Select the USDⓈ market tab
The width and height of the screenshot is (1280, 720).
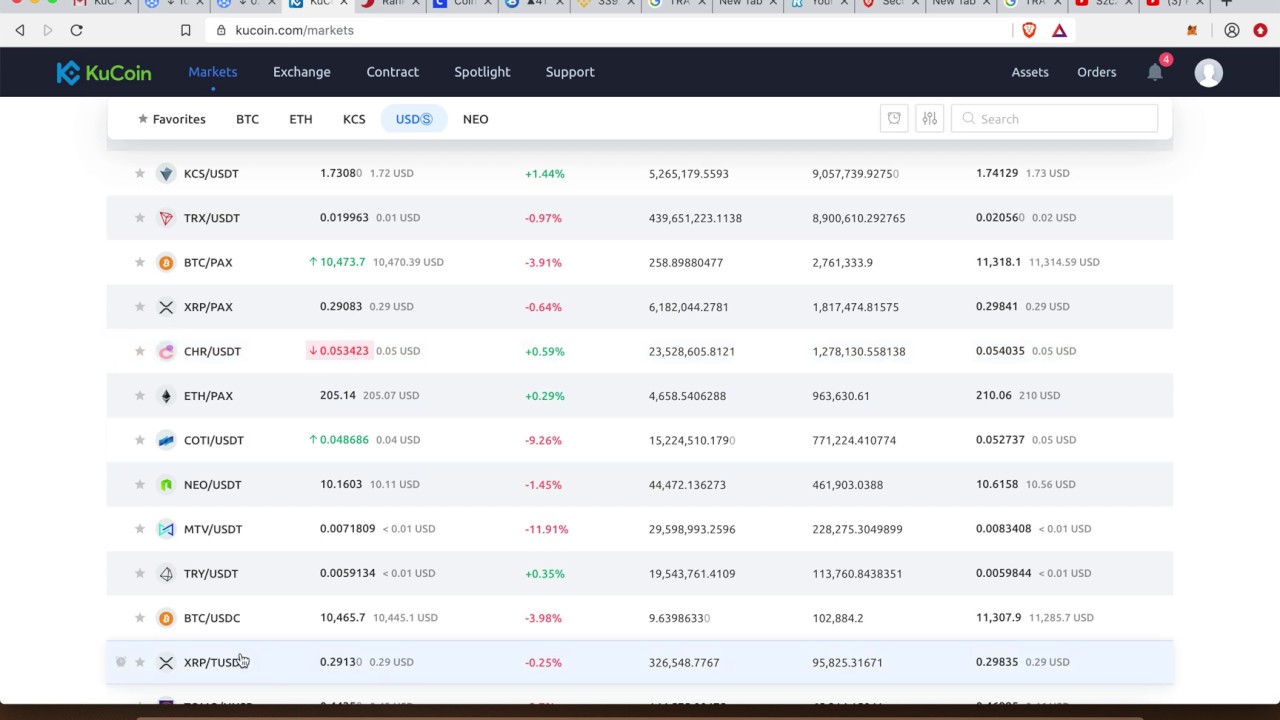click(x=414, y=119)
